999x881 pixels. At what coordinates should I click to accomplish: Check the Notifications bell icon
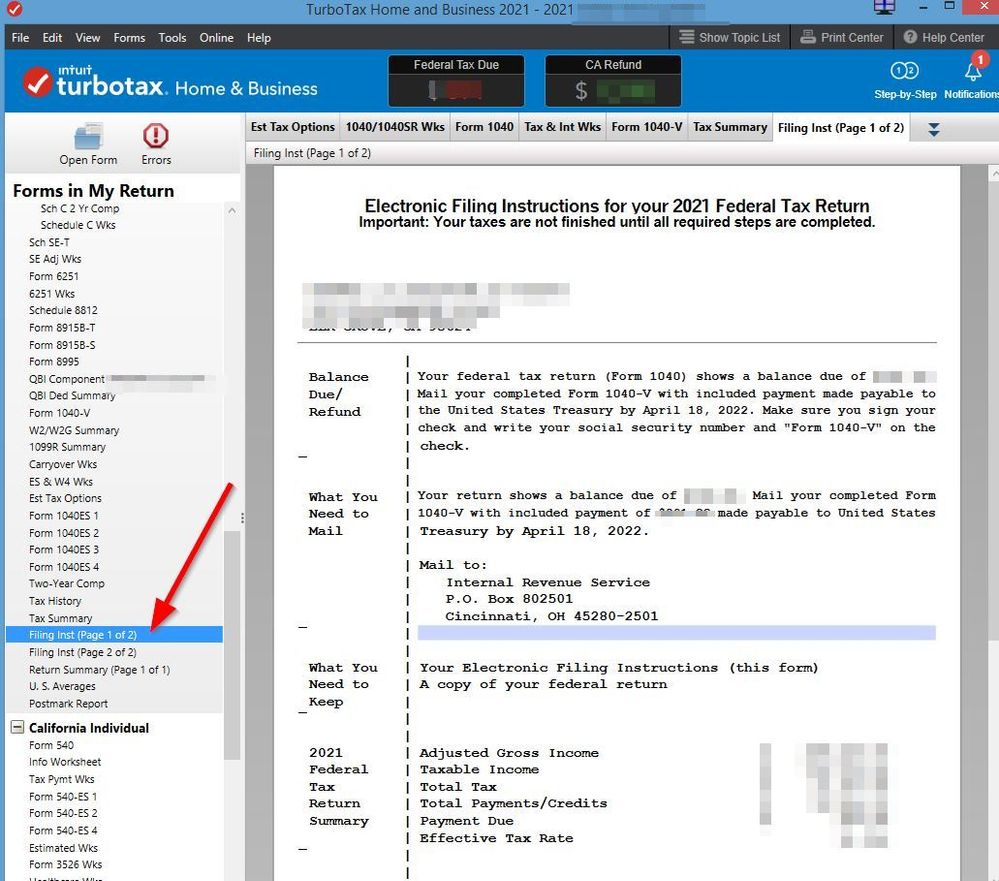coord(974,69)
